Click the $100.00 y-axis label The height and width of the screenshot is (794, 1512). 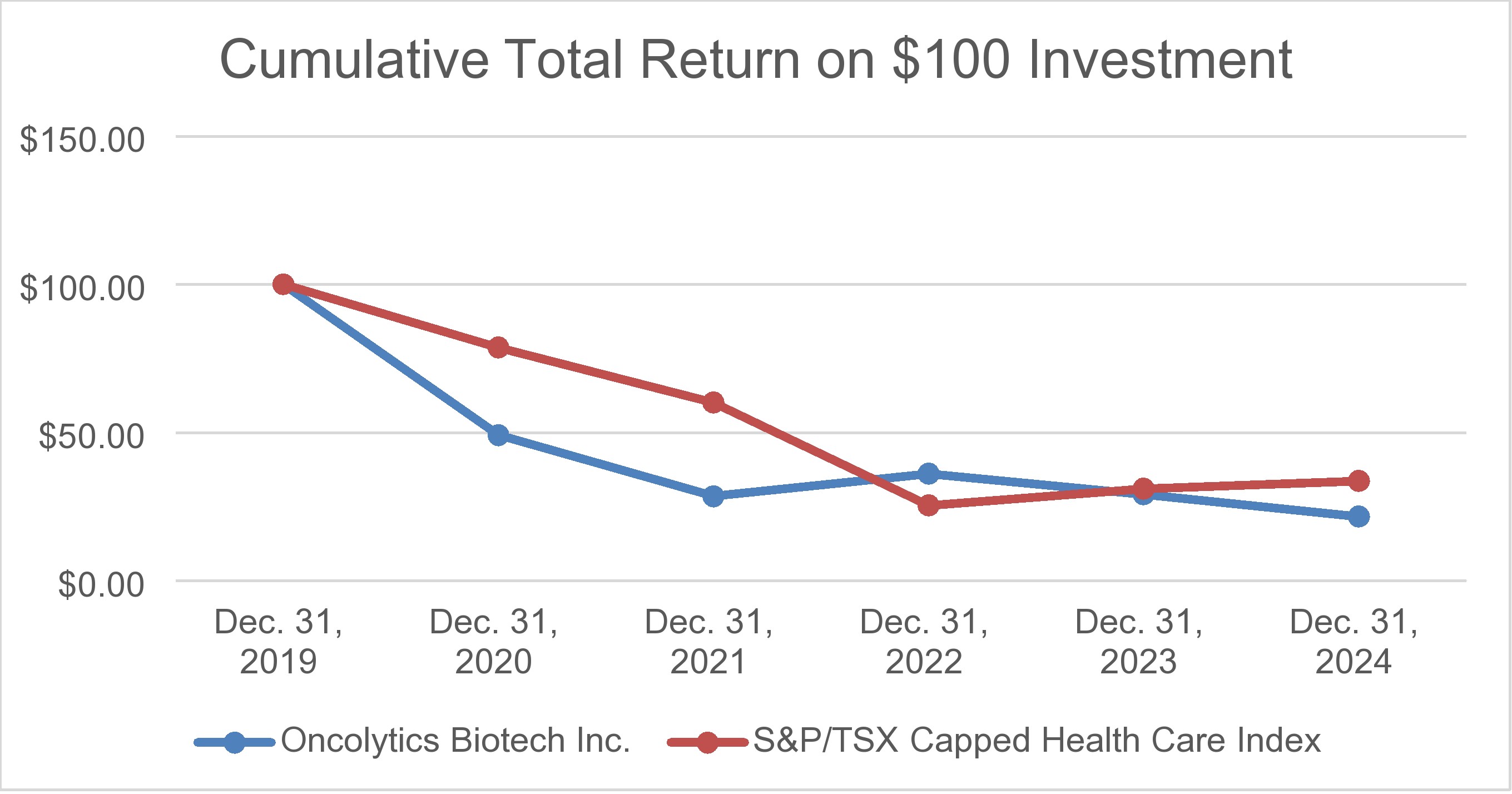coord(82,288)
